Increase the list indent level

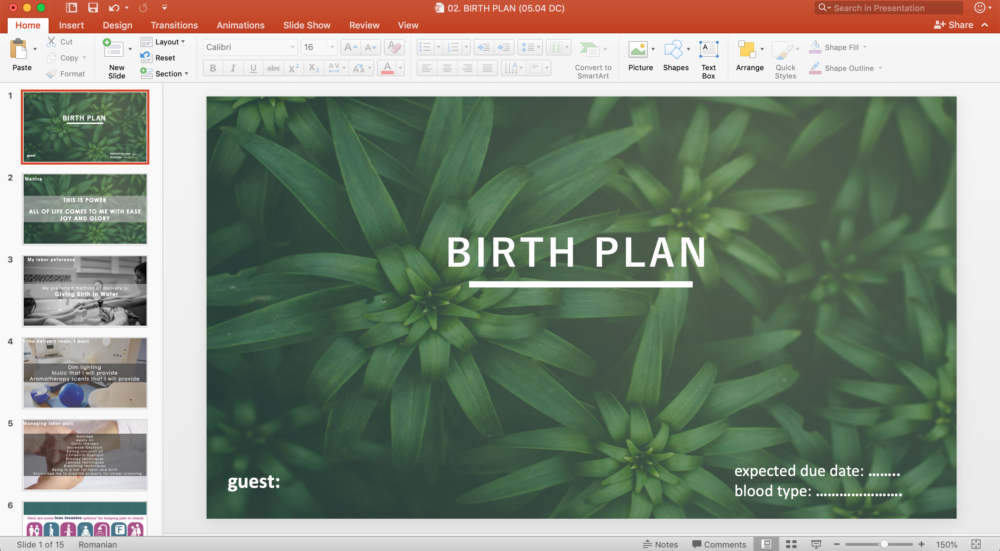pos(504,47)
